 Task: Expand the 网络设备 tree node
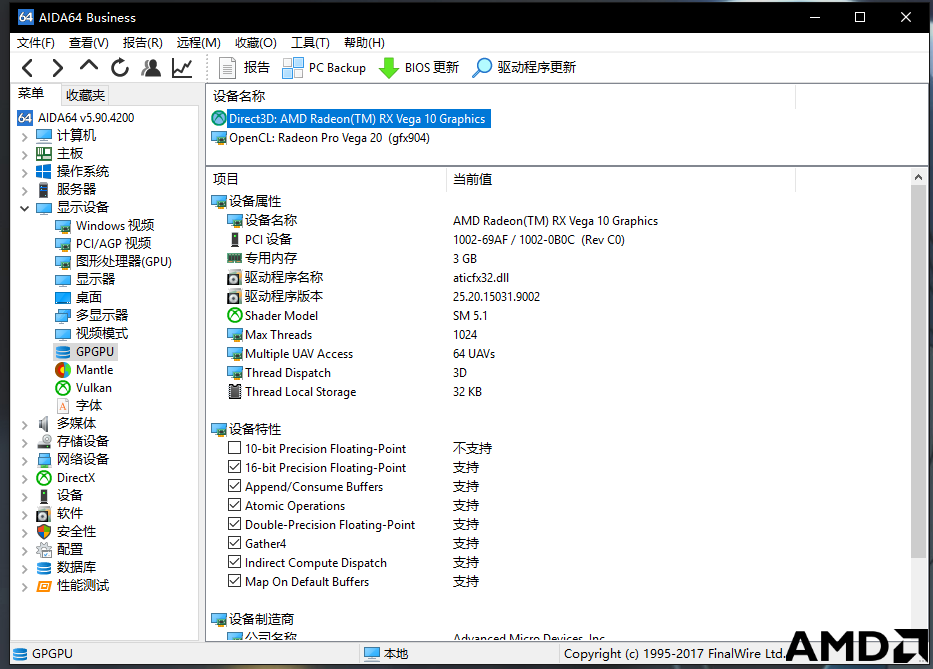click(x=24, y=460)
